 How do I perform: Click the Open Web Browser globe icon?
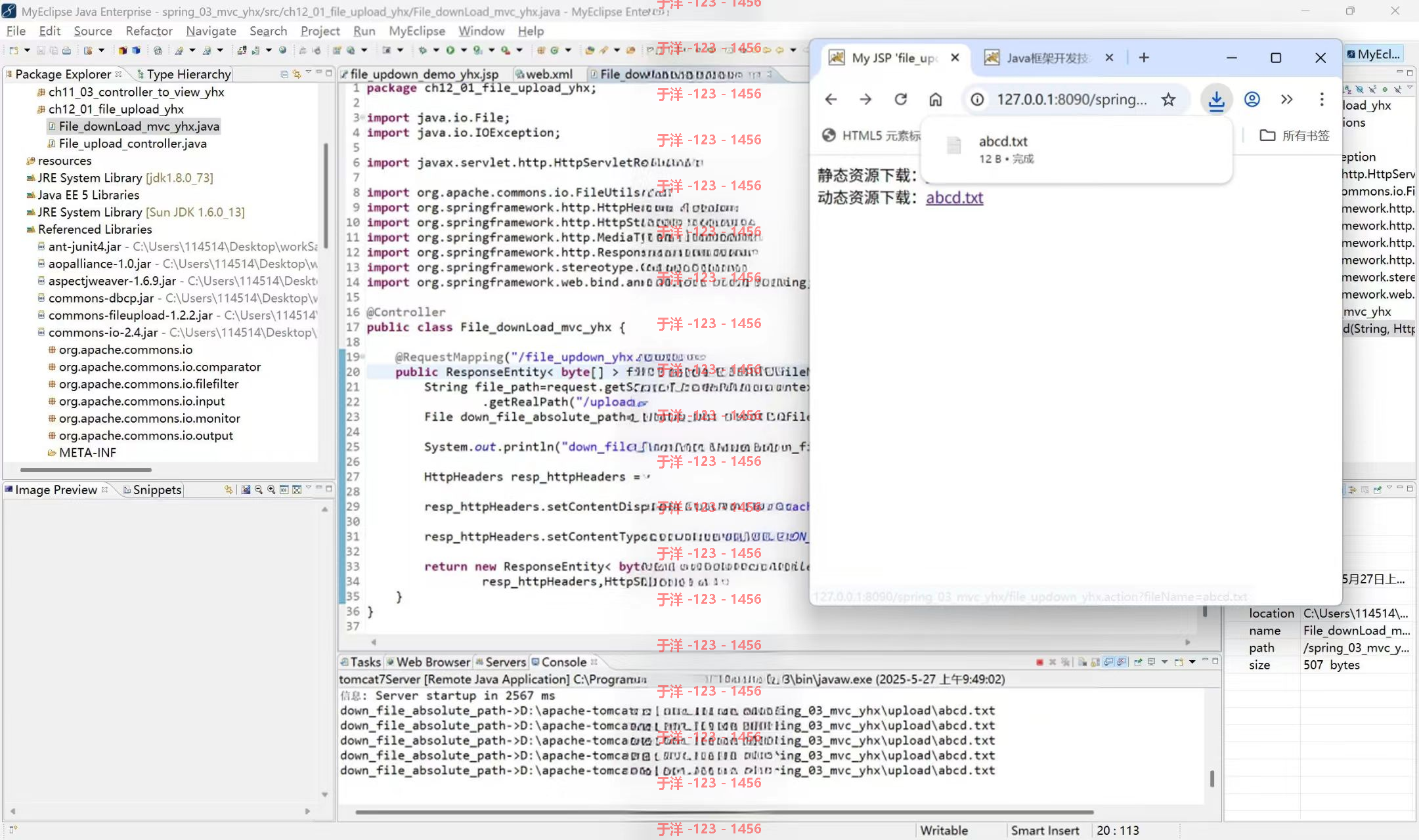283,50
